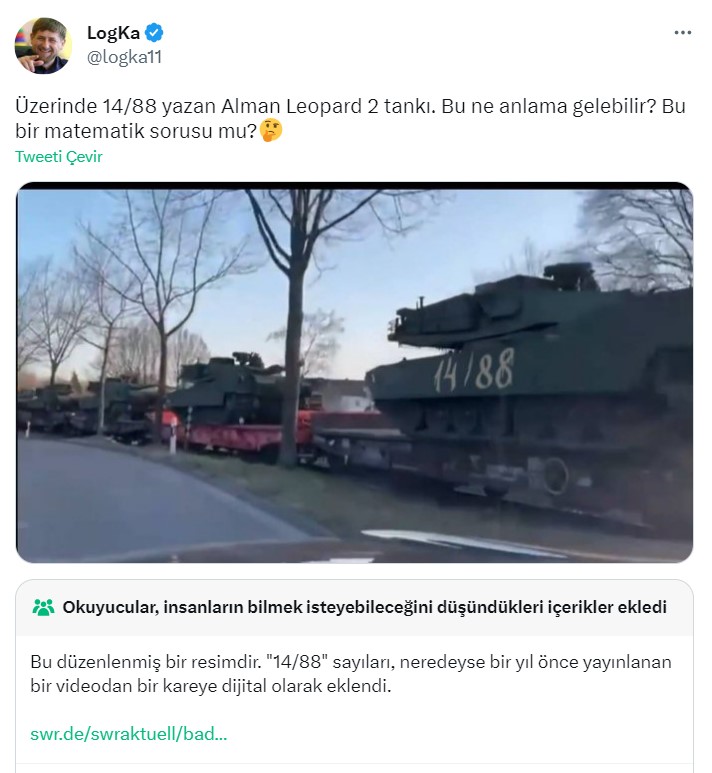The image size is (712, 773).
Task: Select the "Okuyucular, insanların bilmek..." note header
Action: tap(364, 607)
